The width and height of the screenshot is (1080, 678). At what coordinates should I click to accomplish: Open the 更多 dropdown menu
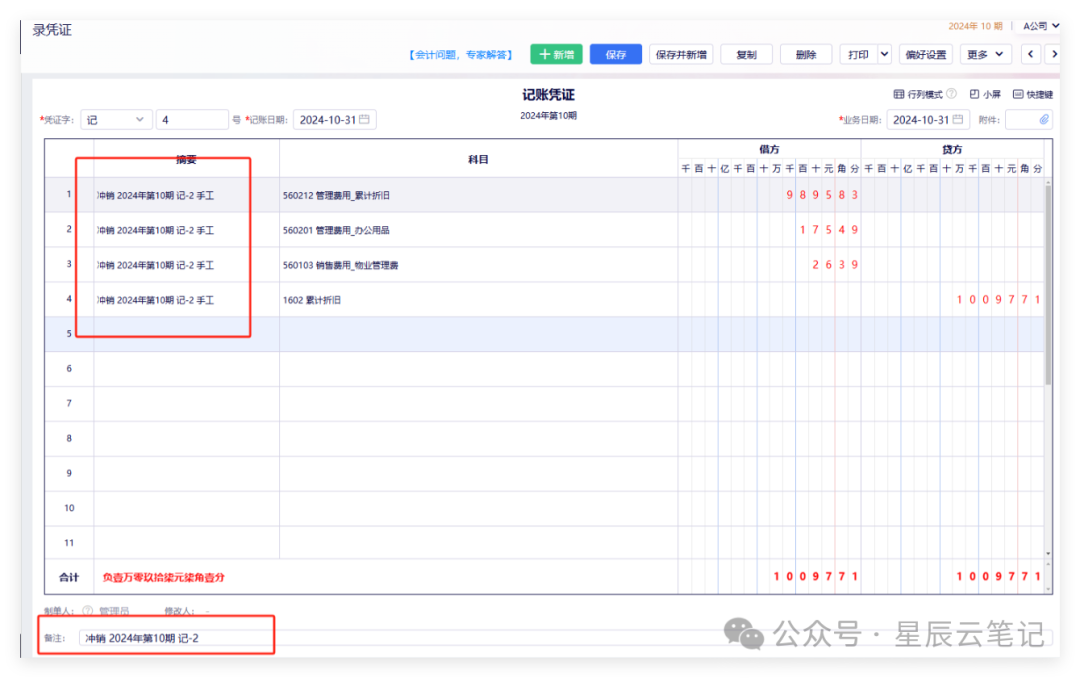point(985,54)
